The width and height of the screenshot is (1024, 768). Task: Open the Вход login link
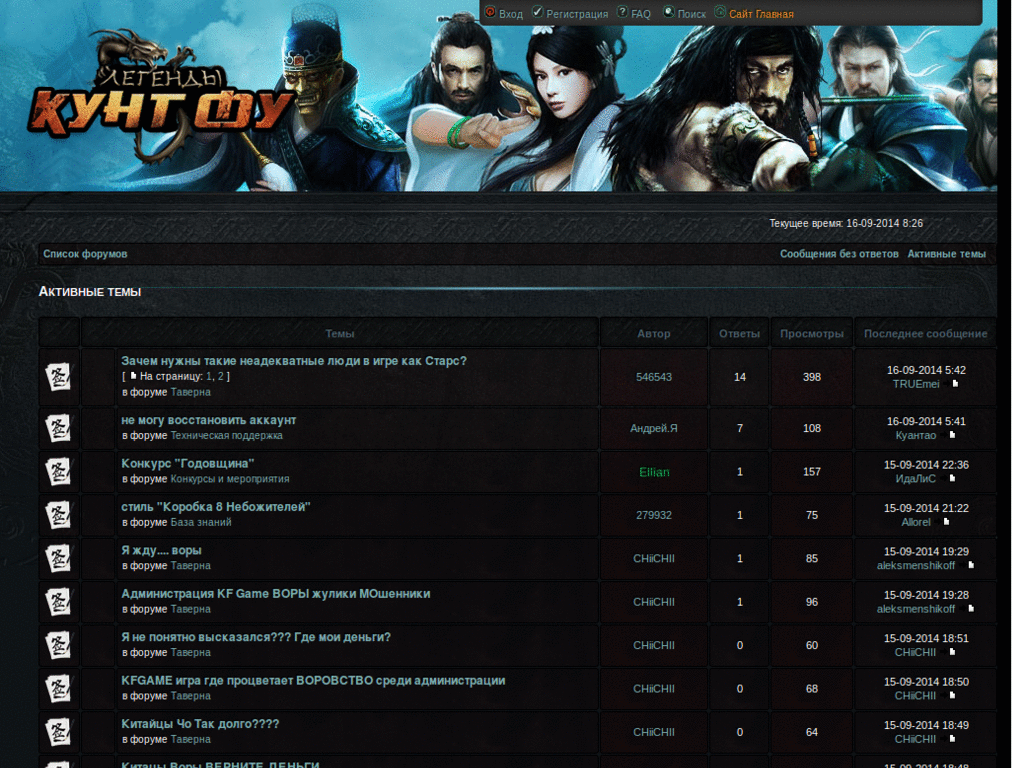pyautogui.click(x=510, y=14)
